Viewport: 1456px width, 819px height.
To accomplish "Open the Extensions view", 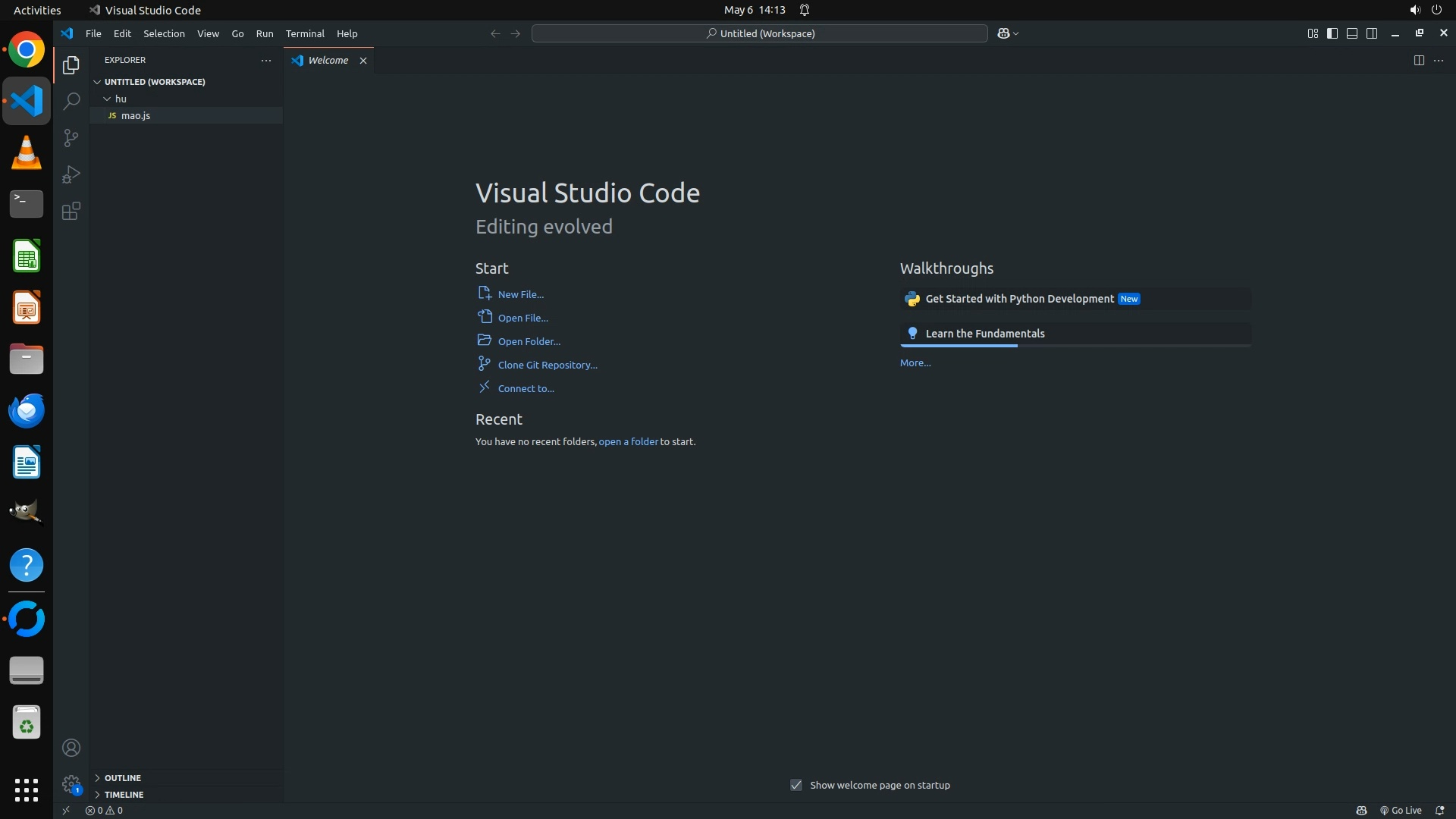I will (71, 211).
